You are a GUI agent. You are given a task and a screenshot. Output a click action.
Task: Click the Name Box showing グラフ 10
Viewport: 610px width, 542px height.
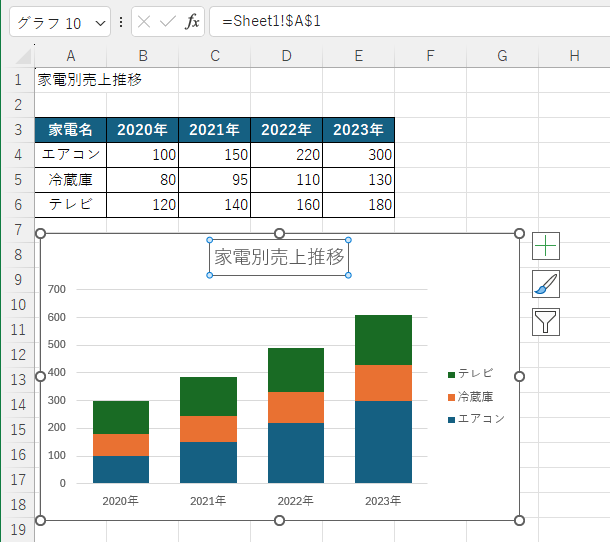pyautogui.click(x=50, y=22)
